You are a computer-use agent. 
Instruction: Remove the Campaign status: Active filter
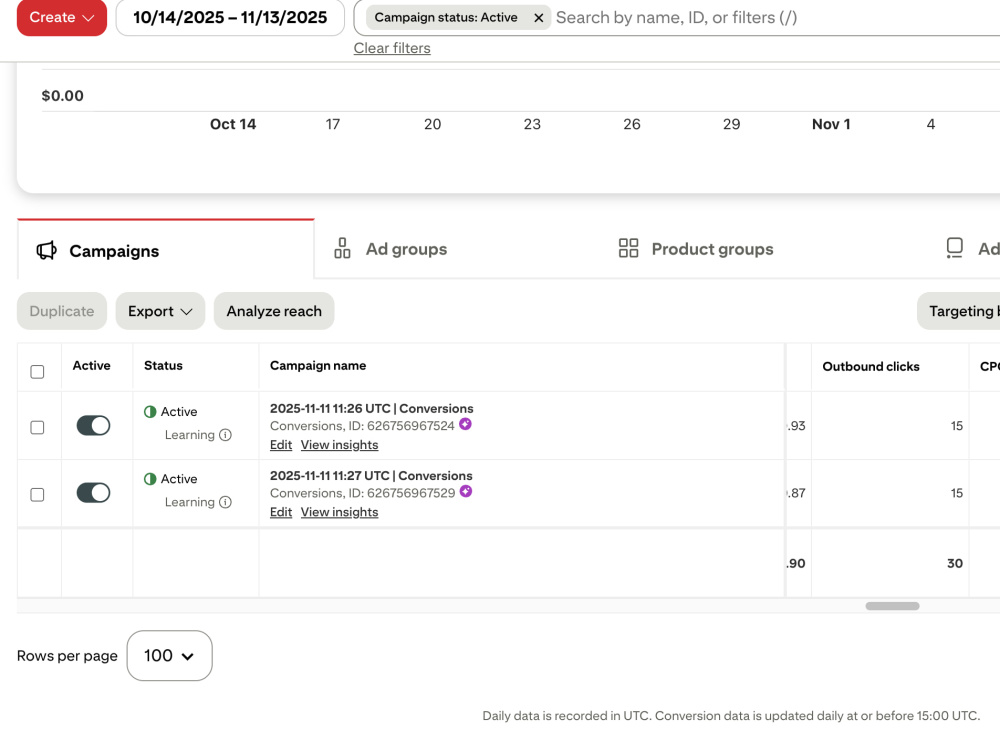538,18
